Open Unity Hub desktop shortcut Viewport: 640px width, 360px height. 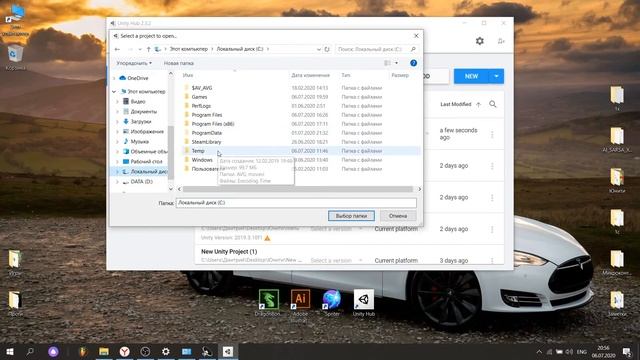point(364,303)
